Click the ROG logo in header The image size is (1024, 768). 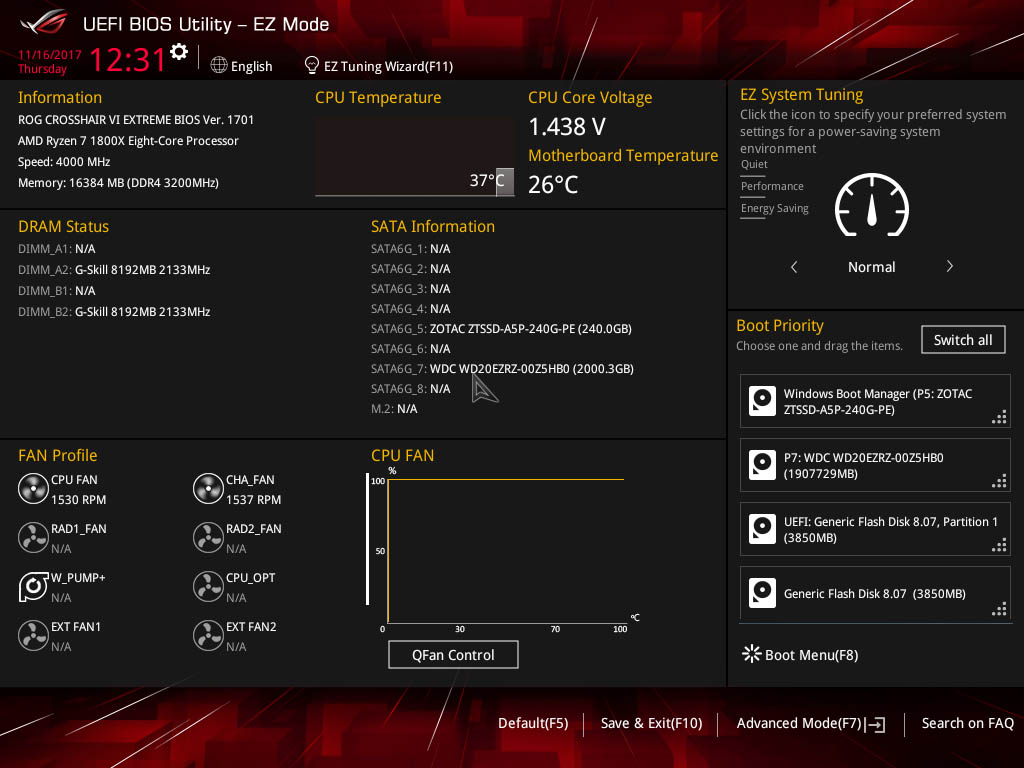point(44,23)
